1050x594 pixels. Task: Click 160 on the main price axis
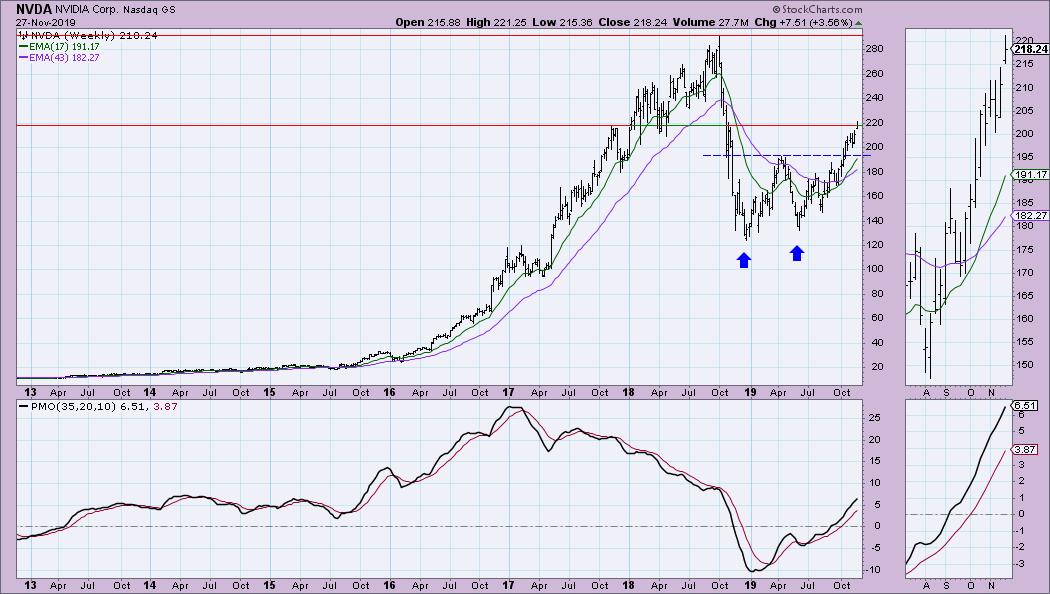tap(875, 196)
